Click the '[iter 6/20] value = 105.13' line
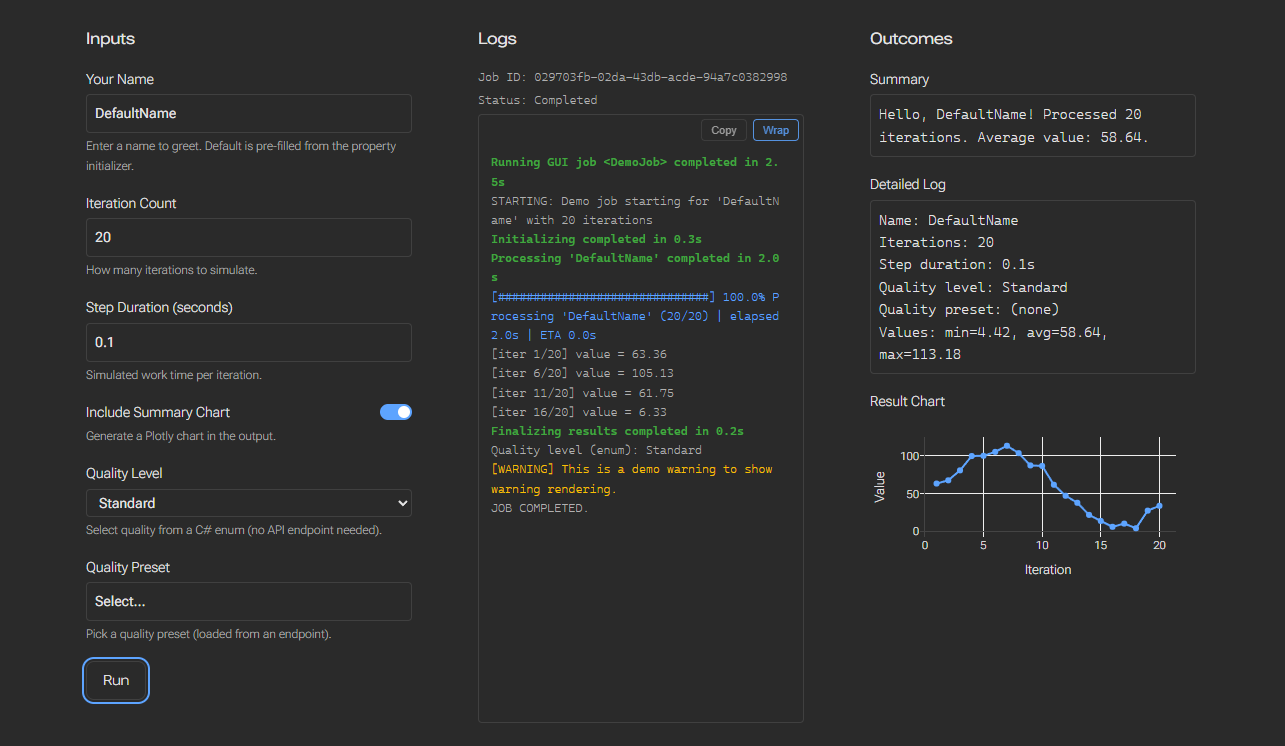 point(582,373)
